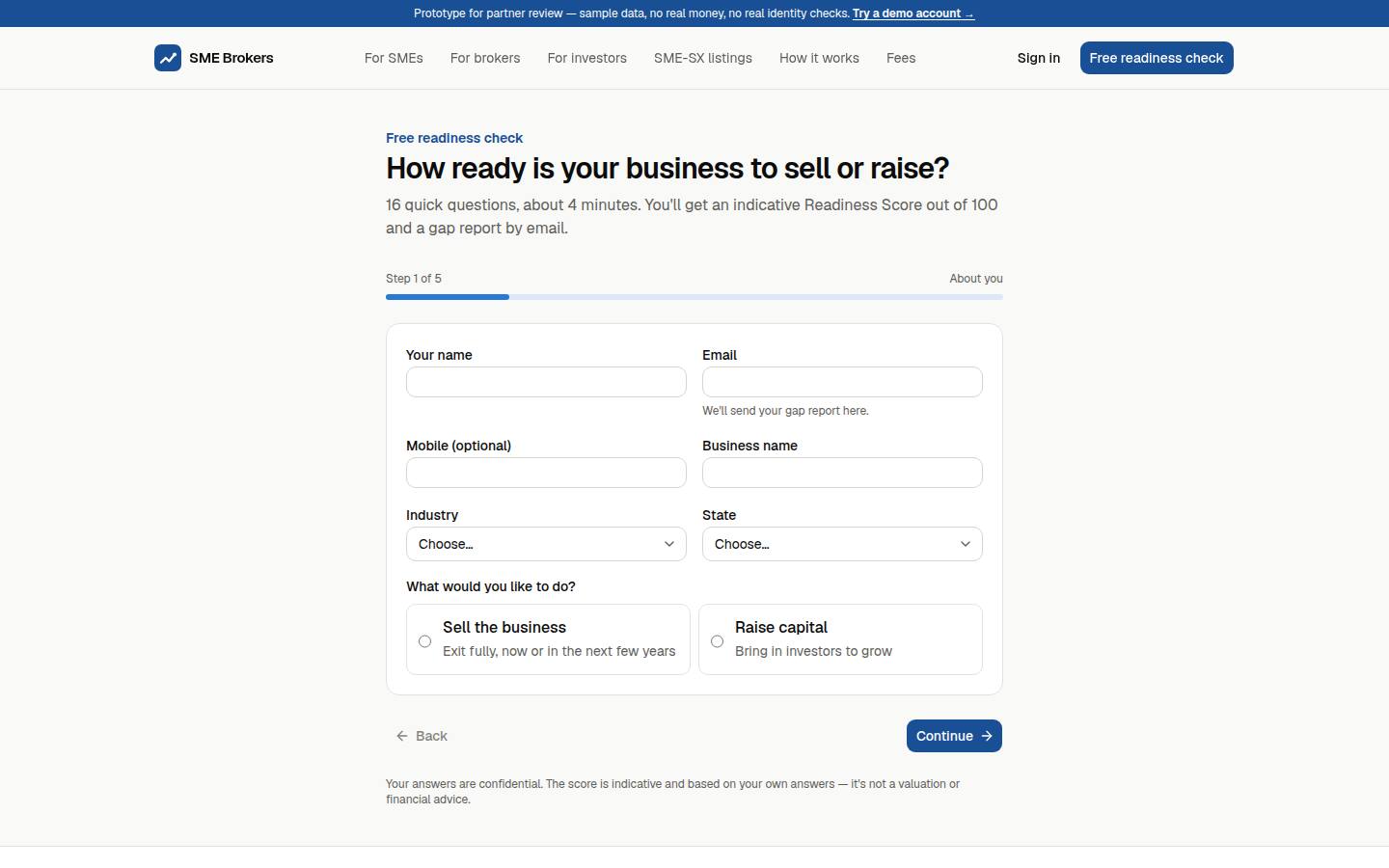Click the right arrow icon inside Continue
The height and width of the screenshot is (868, 1389).
point(987,736)
